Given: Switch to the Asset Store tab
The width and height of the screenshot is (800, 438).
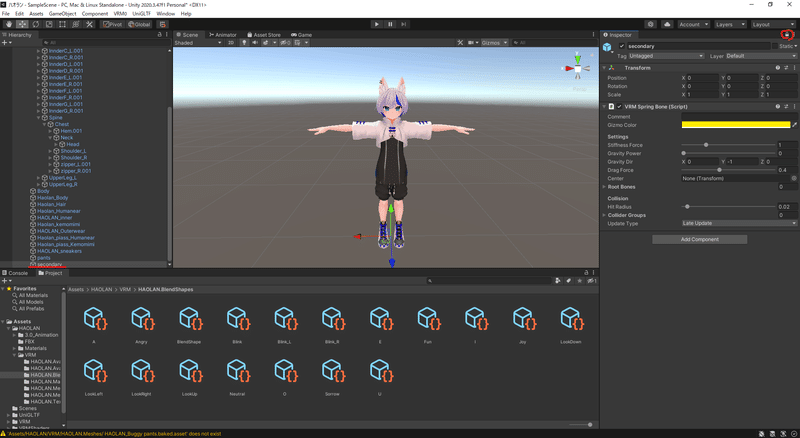Looking at the screenshot, I should coord(264,35).
